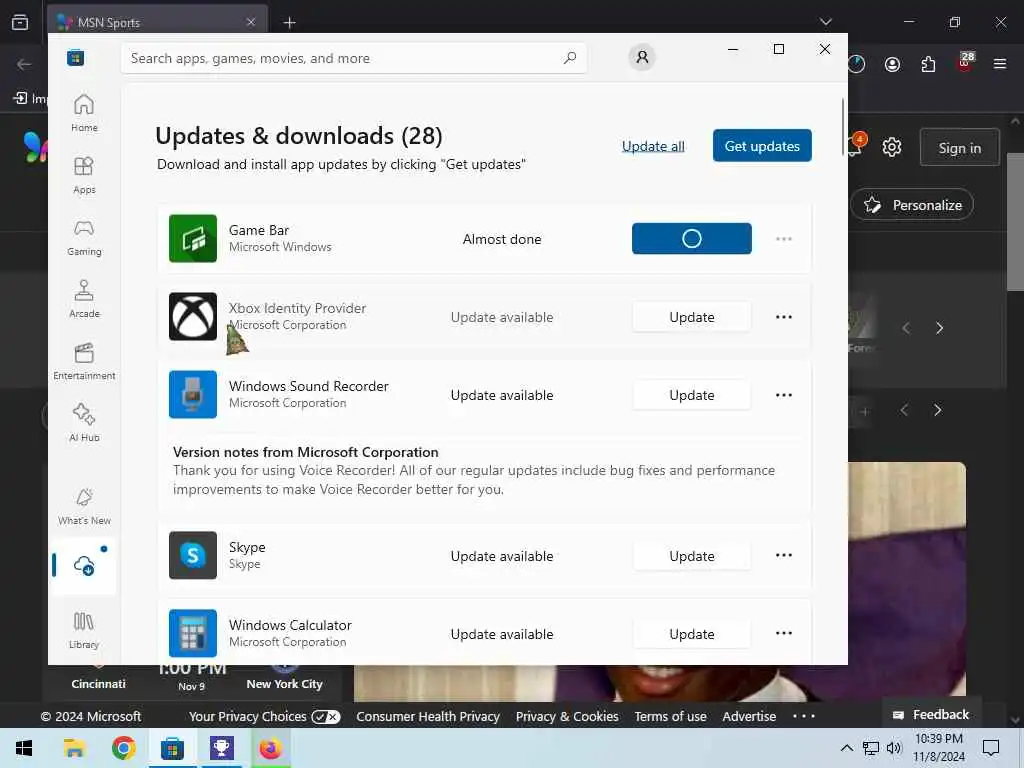Open MSN settings gear icon
This screenshot has width=1024, height=768.
point(891,147)
